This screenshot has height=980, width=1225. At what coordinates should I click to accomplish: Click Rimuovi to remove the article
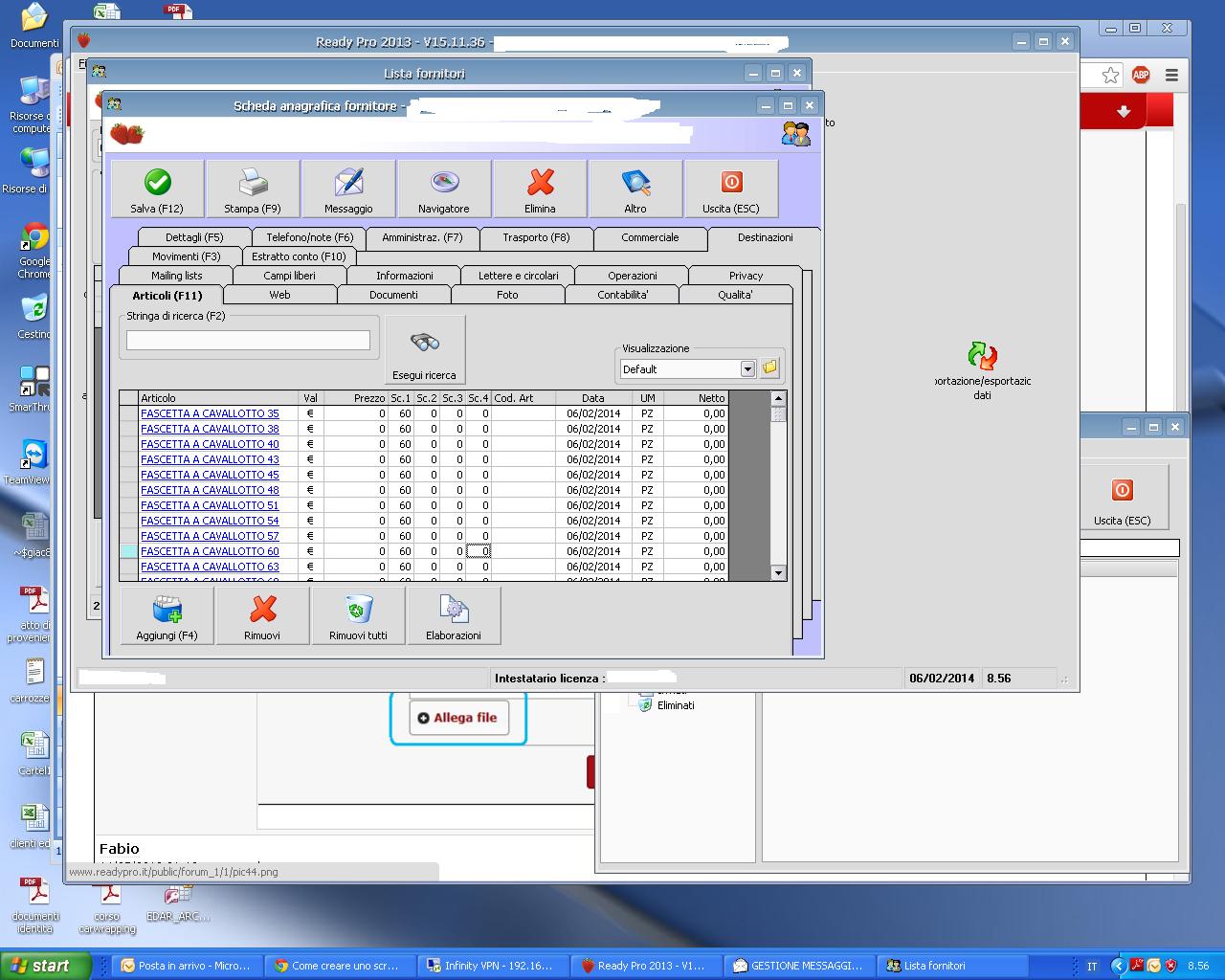tap(262, 615)
